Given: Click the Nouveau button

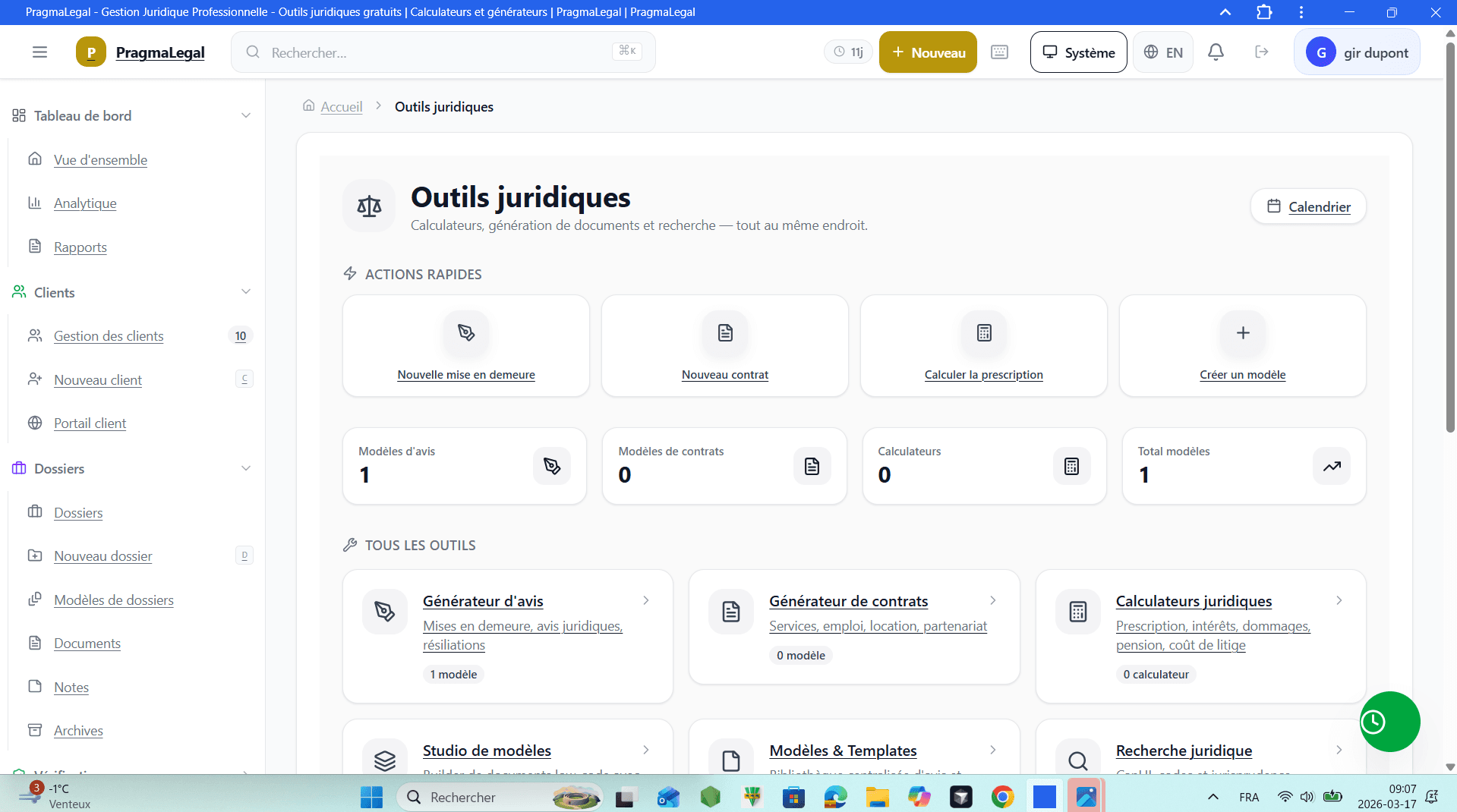Looking at the screenshot, I should click(x=928, y=52).
